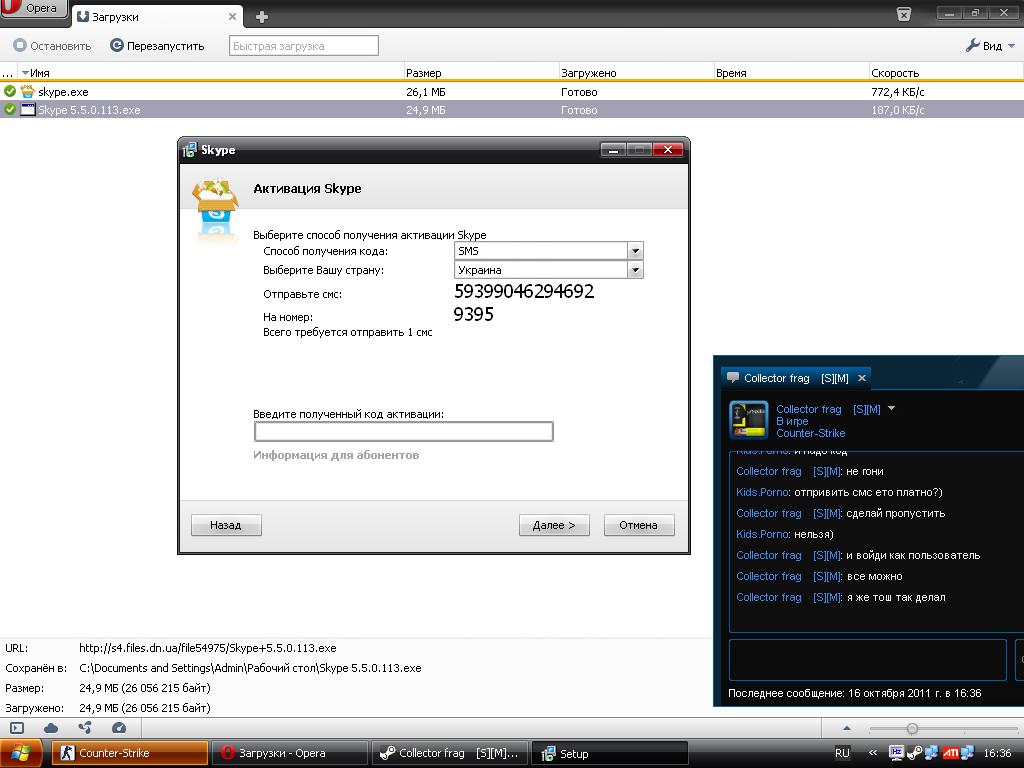Viewport: 1024px width, 768px height.
Task: Open a new tab with the plus icon
Action: (x=261, y=17)
